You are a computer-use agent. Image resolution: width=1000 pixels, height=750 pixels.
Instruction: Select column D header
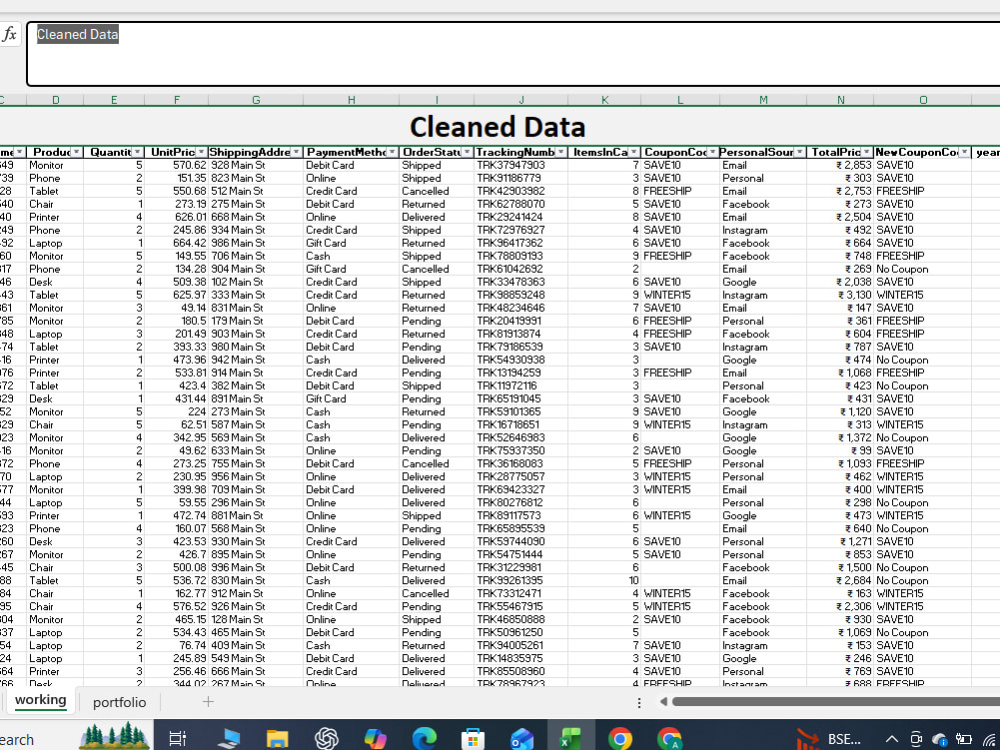coord(55,100)
